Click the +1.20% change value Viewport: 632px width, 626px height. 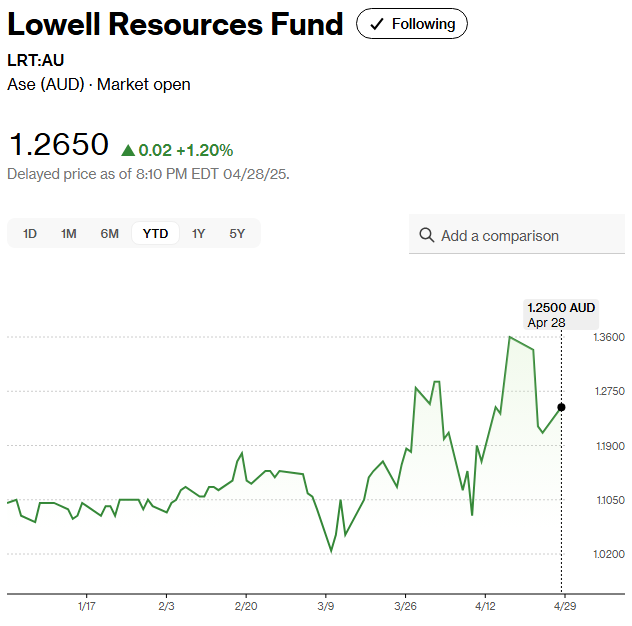point(204,150)
